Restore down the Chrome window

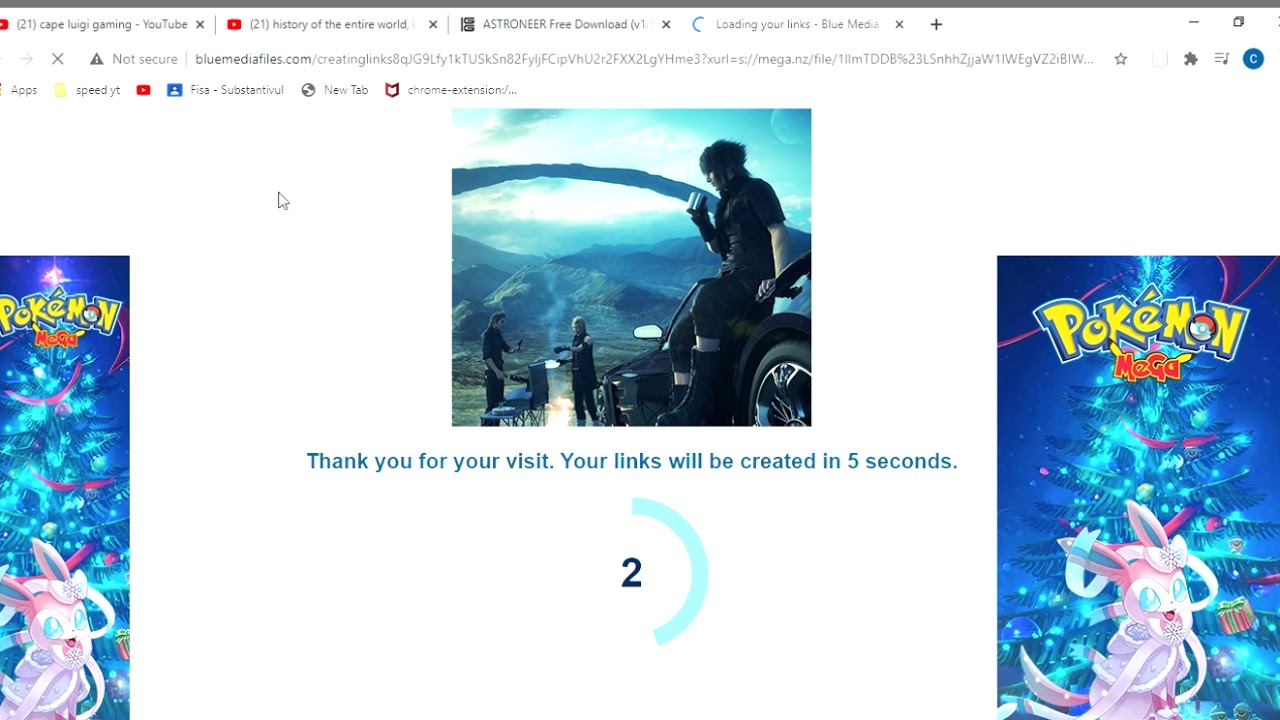pos(1238,22)
